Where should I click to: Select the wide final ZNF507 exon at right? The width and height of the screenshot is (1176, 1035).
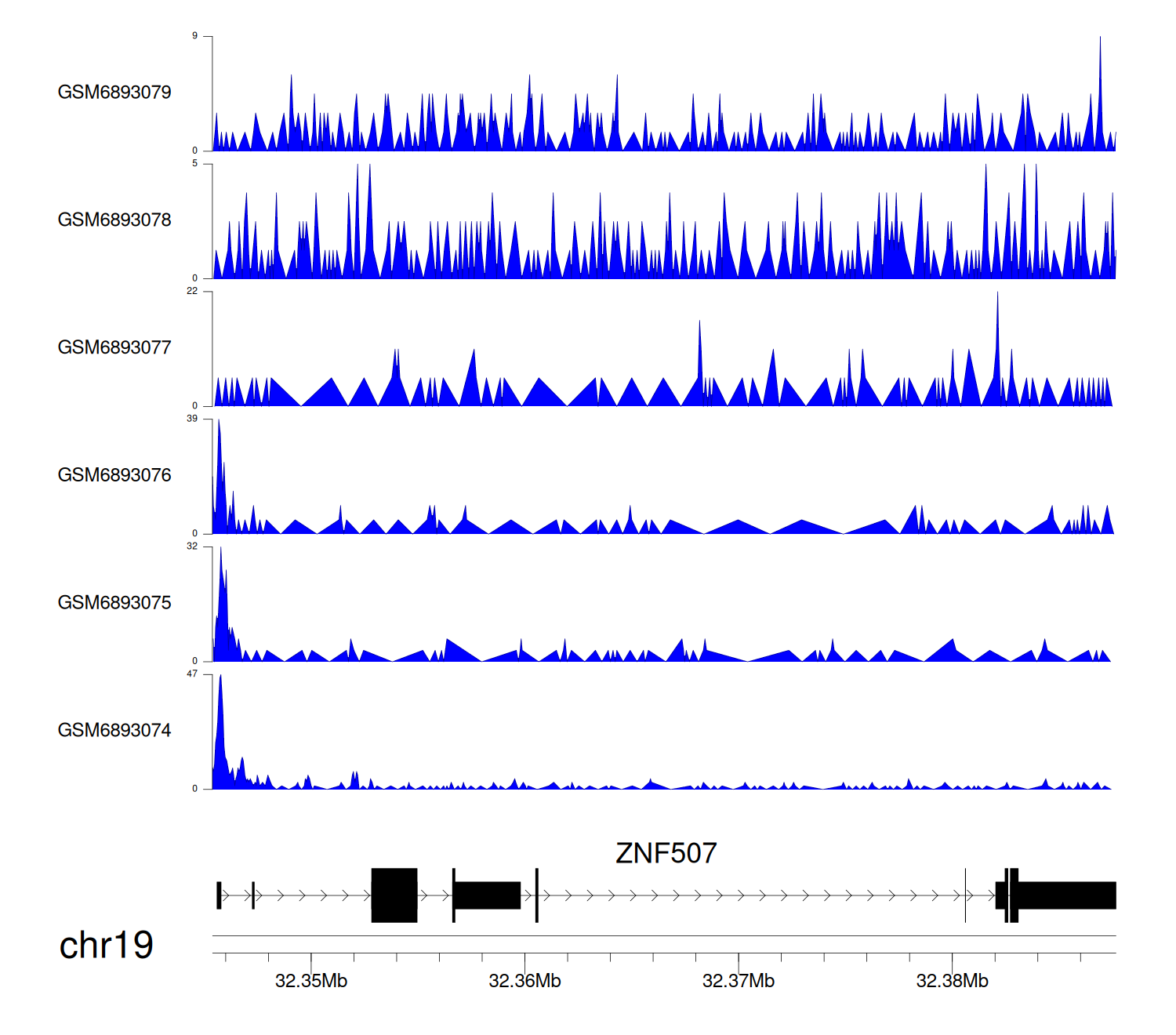pos(1066,895)
